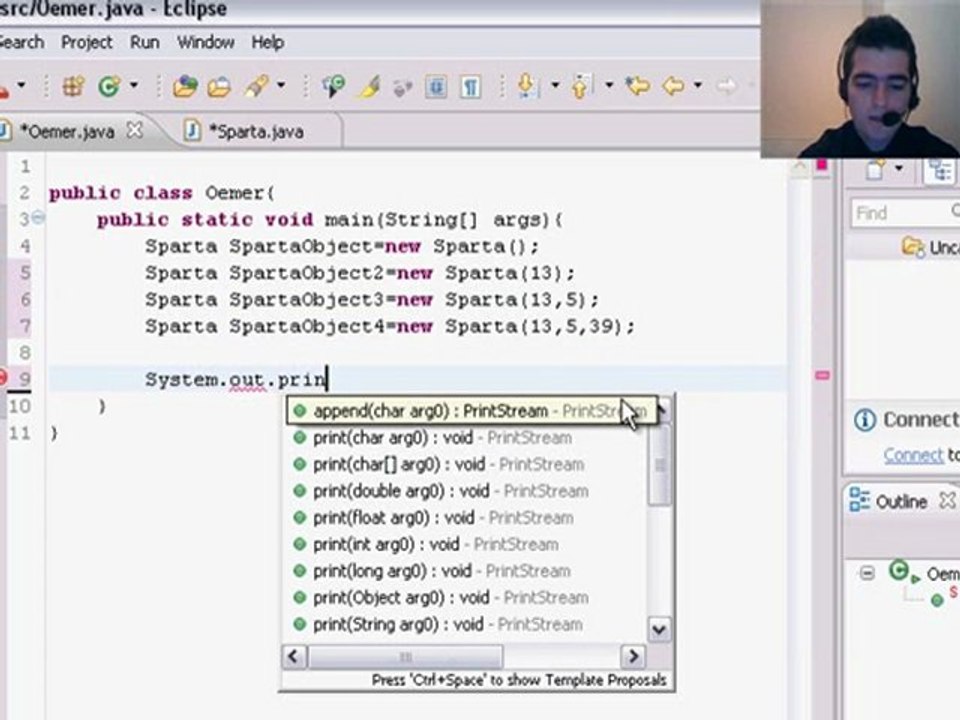
Task: Select the print(char arg0) proposal
Action: (463, 438)
